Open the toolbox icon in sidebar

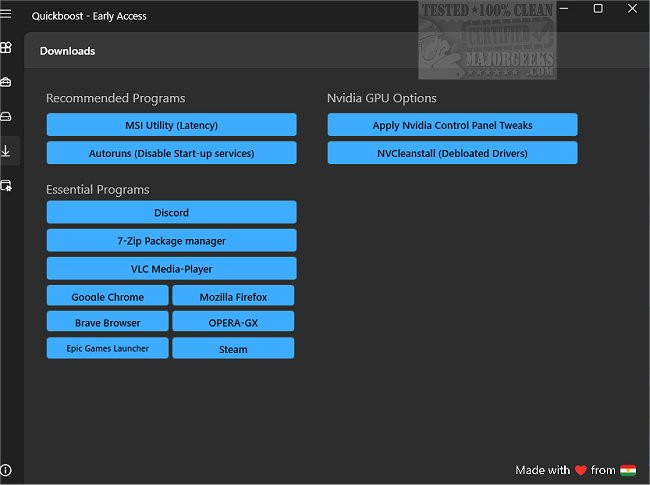click(6, 82)
